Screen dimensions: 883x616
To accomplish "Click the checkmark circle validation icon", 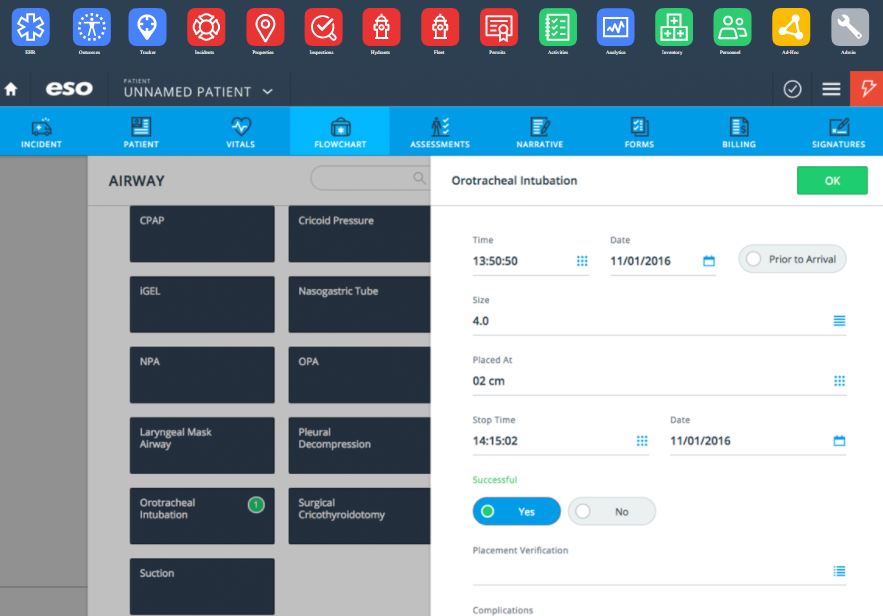I will 792,89.
